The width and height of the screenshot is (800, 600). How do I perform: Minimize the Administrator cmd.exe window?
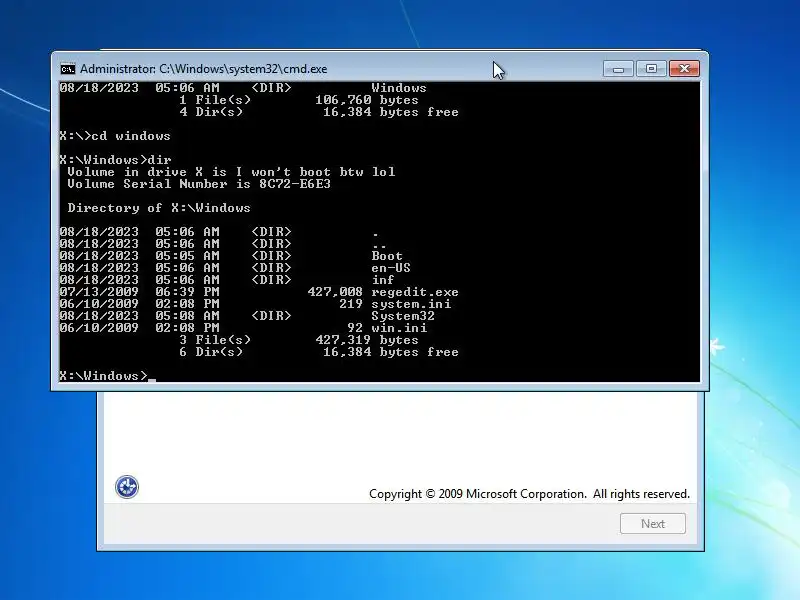618,69
